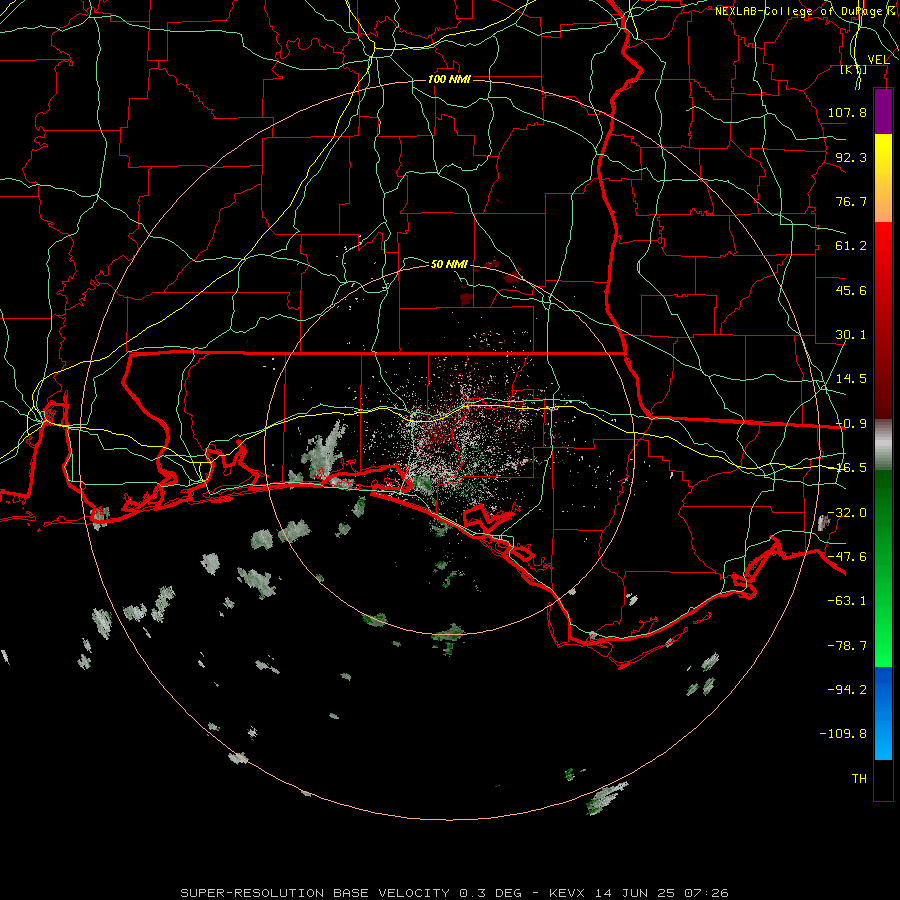
Task: Click the yellow-orange segment of the velocity color bar
Action: [x=883, y=178]
